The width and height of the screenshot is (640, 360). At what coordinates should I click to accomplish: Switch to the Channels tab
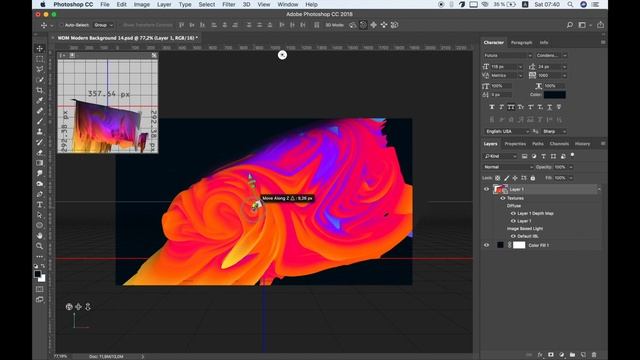pyautogui.click(x=559, y=144)
